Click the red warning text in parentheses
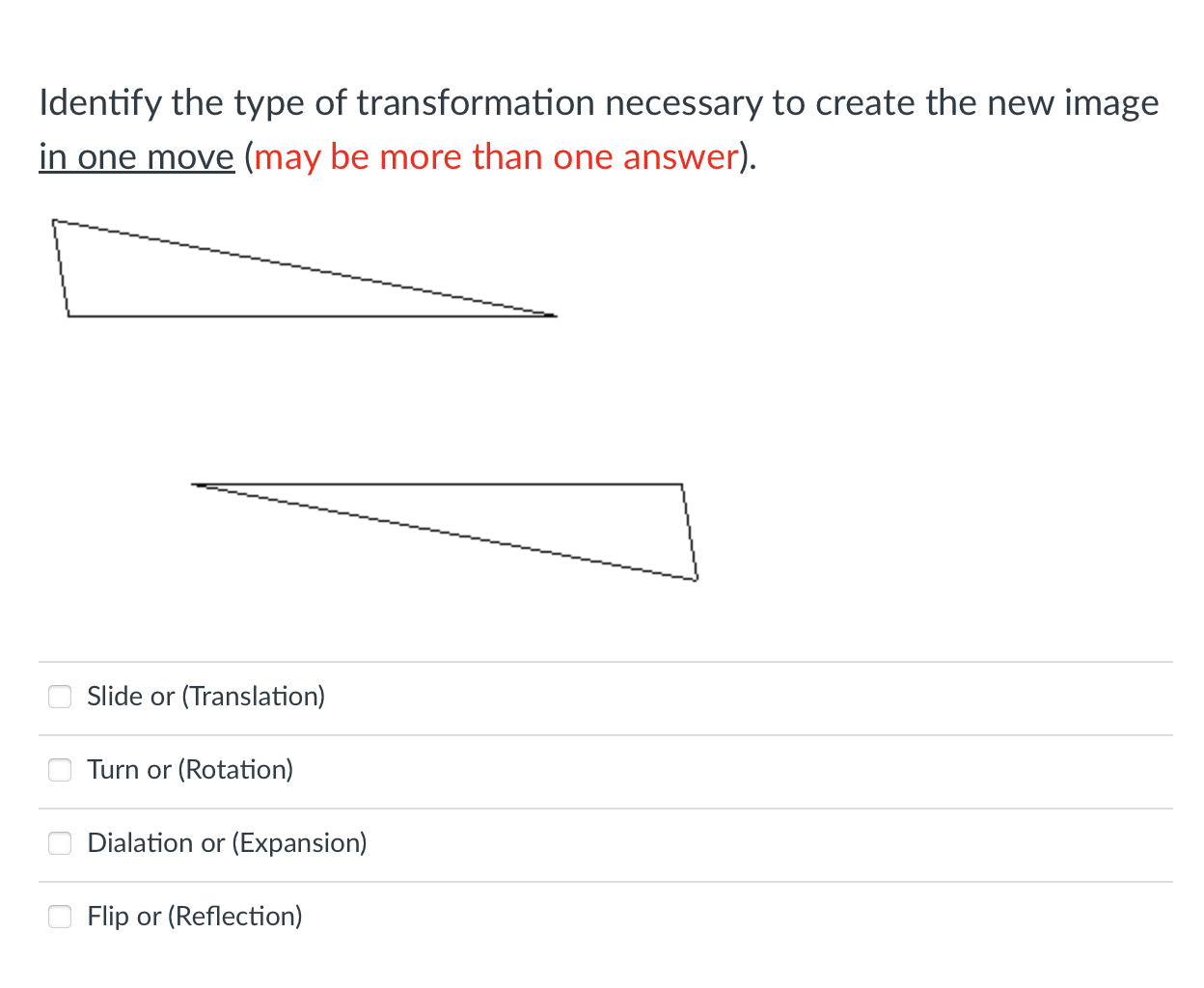The image size is (1204, 988). tap(495, 155)
